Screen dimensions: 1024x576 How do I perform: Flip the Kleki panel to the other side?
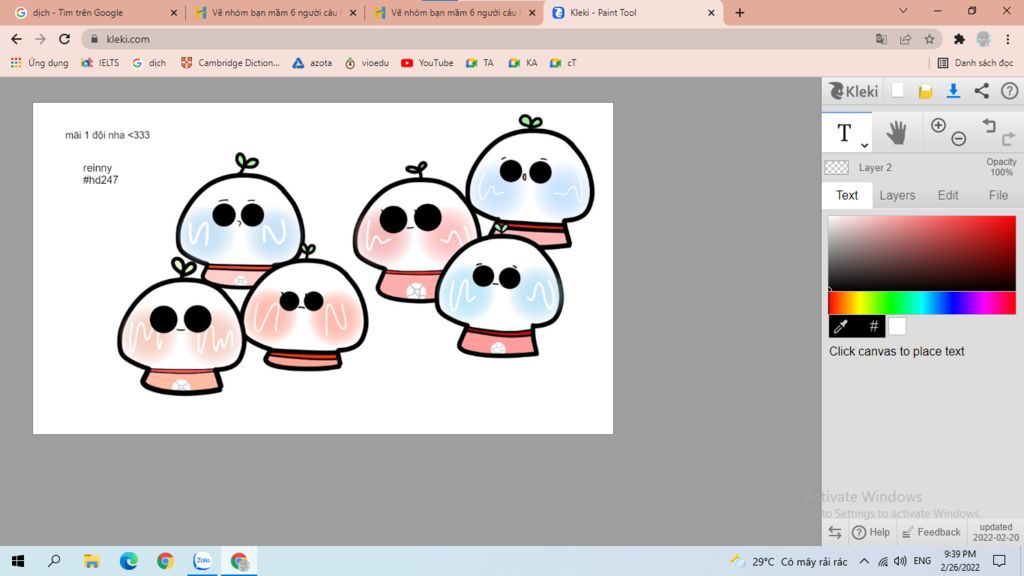click(x=835, y=532)
